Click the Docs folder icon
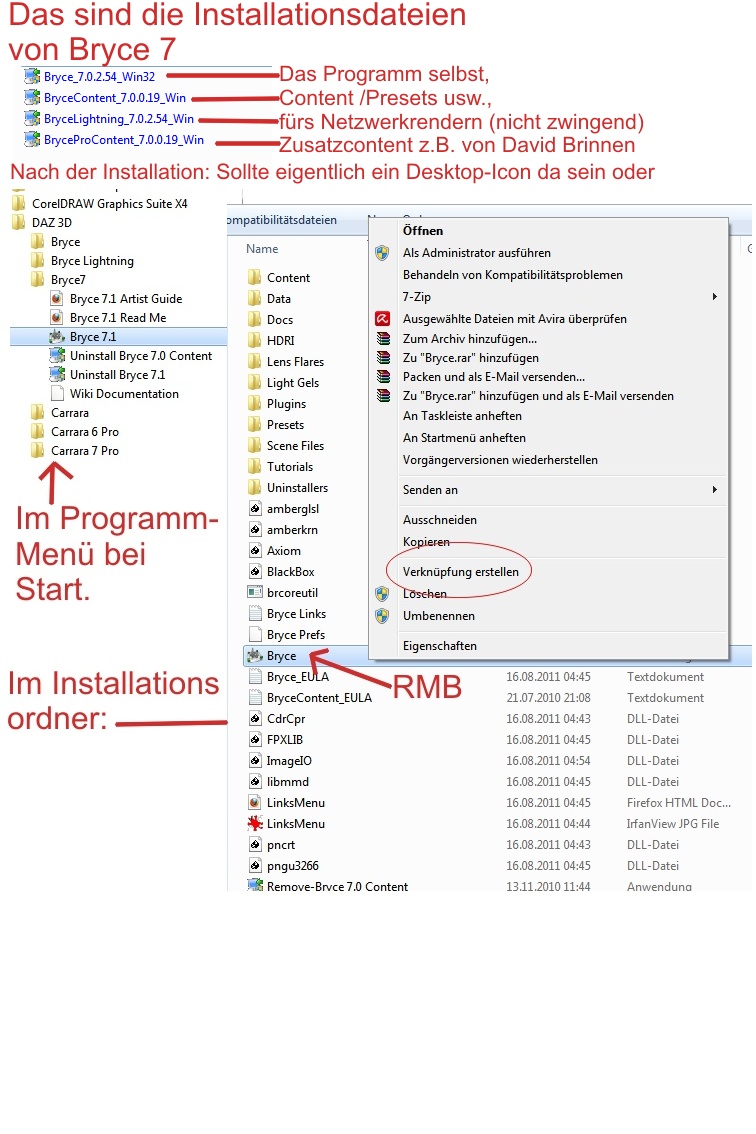The width and height of the screenshot is (756, 1134). 255,319
